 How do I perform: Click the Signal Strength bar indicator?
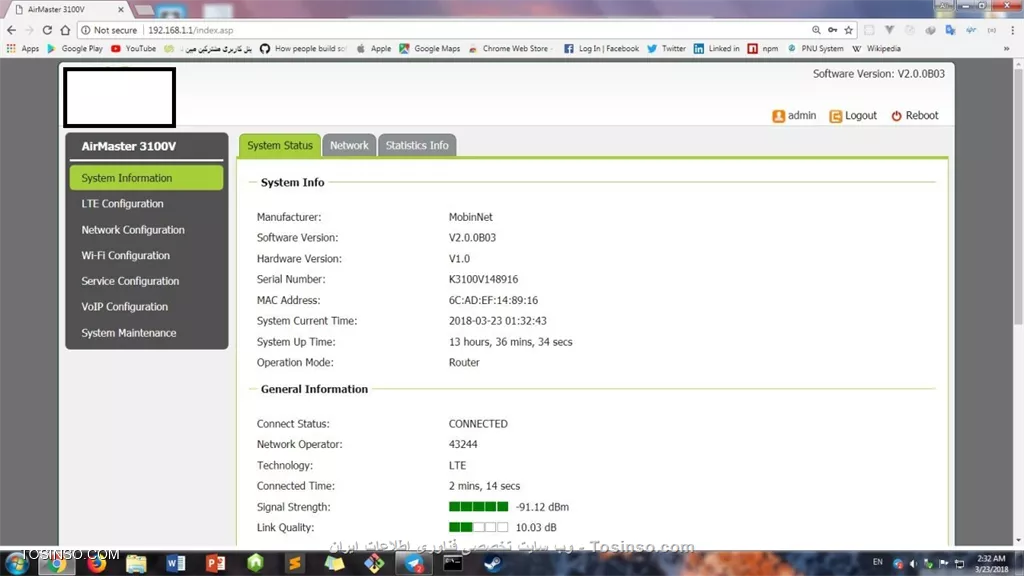(x=478, y=507)
